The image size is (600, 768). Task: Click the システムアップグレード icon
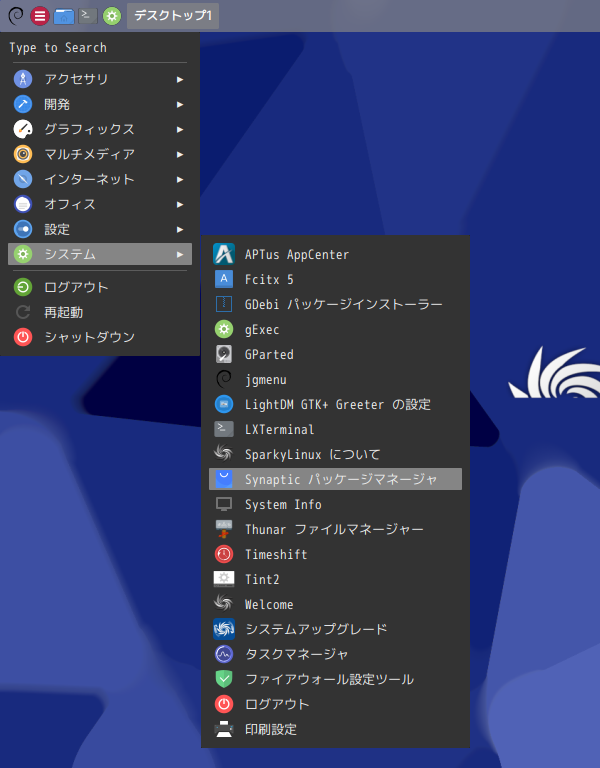[x=224, y=629]
